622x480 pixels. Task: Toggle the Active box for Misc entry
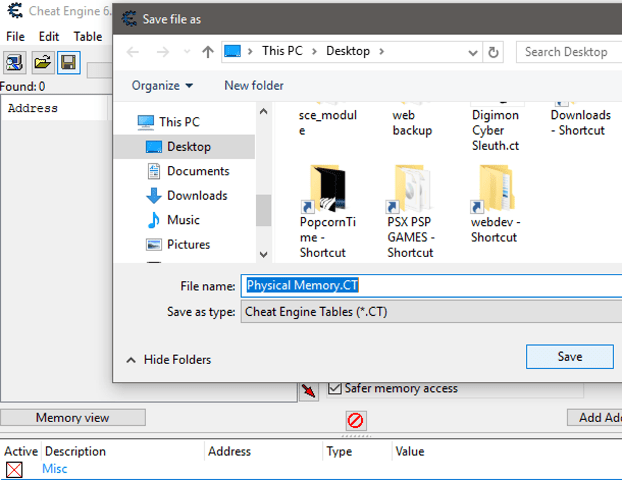[x=14, y=470]
